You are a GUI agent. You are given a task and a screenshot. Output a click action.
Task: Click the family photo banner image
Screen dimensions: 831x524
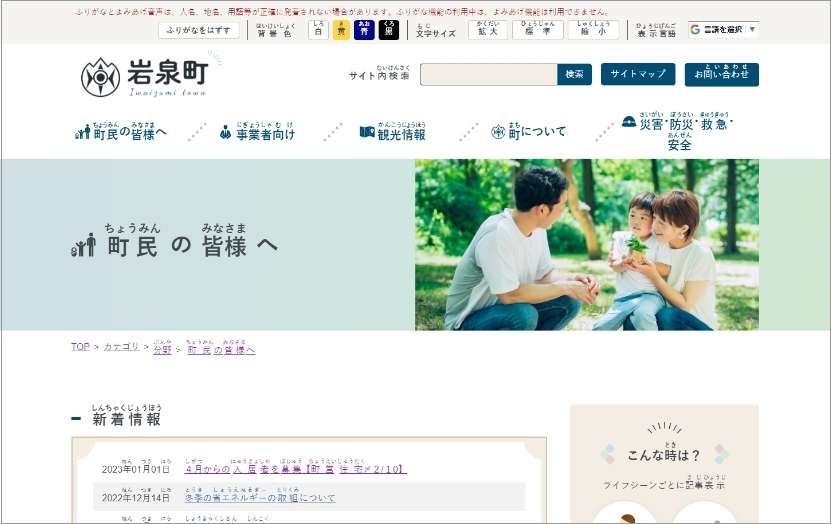pyautogui.click(x=587, y=245)
